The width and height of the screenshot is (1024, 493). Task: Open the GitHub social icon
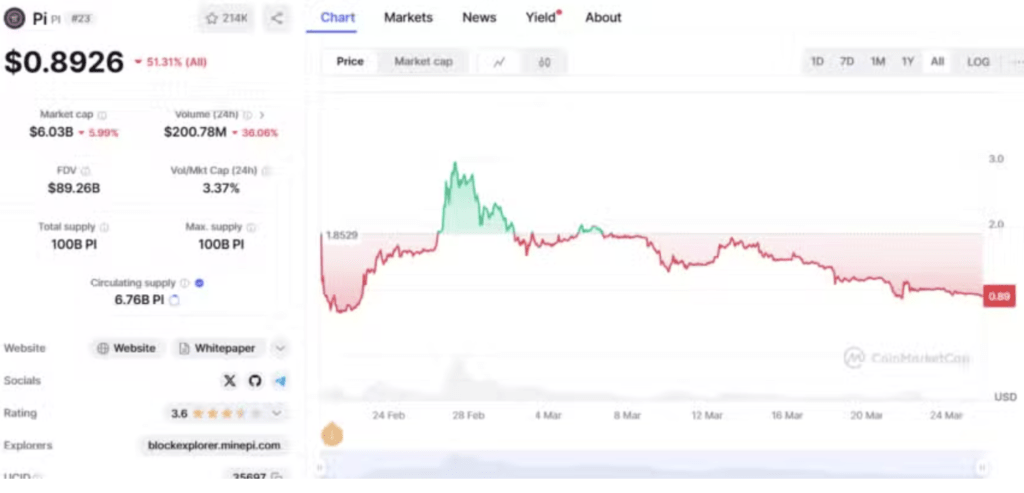tap(255, 381)
